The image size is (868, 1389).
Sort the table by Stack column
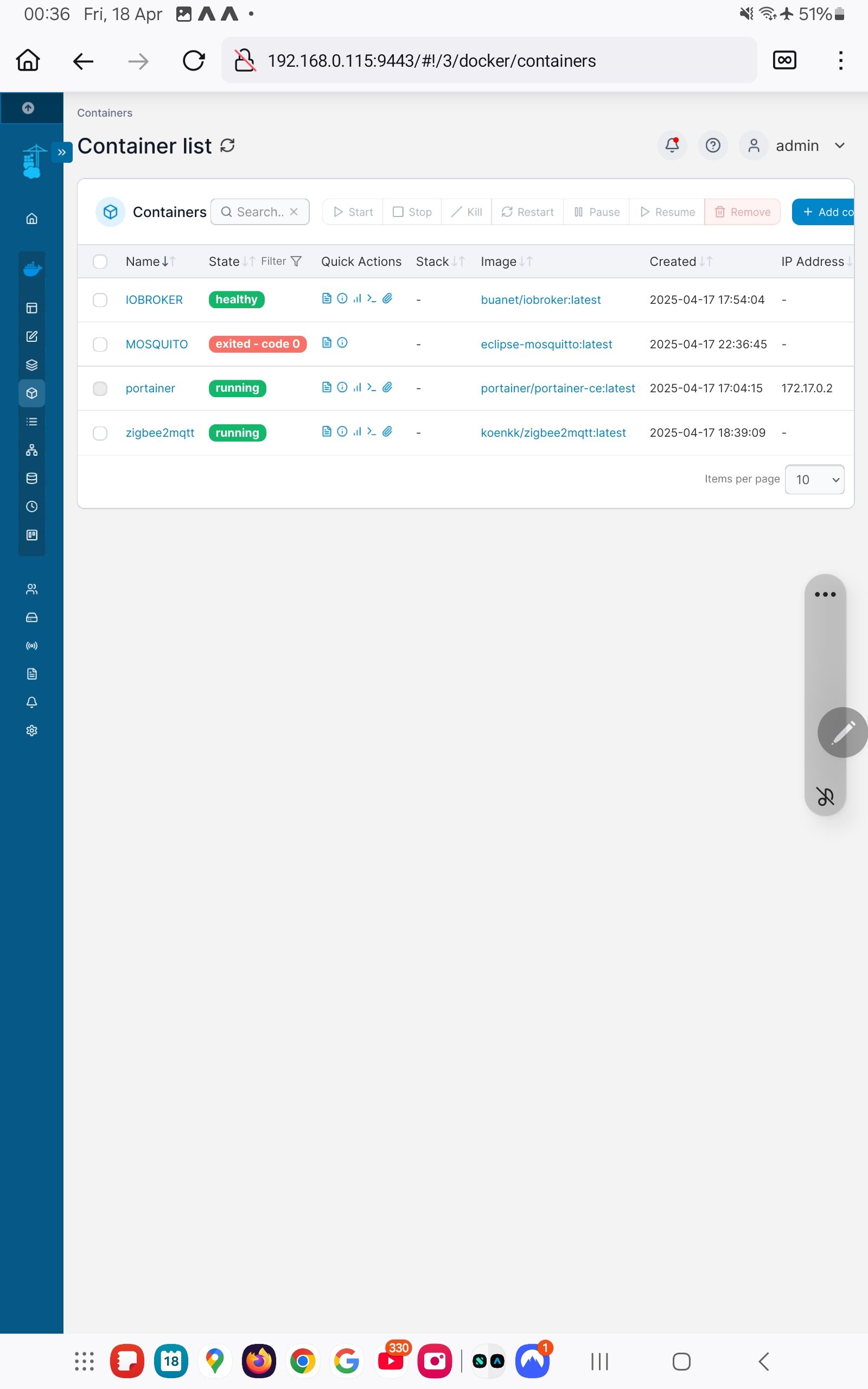[x=440, y=262]
